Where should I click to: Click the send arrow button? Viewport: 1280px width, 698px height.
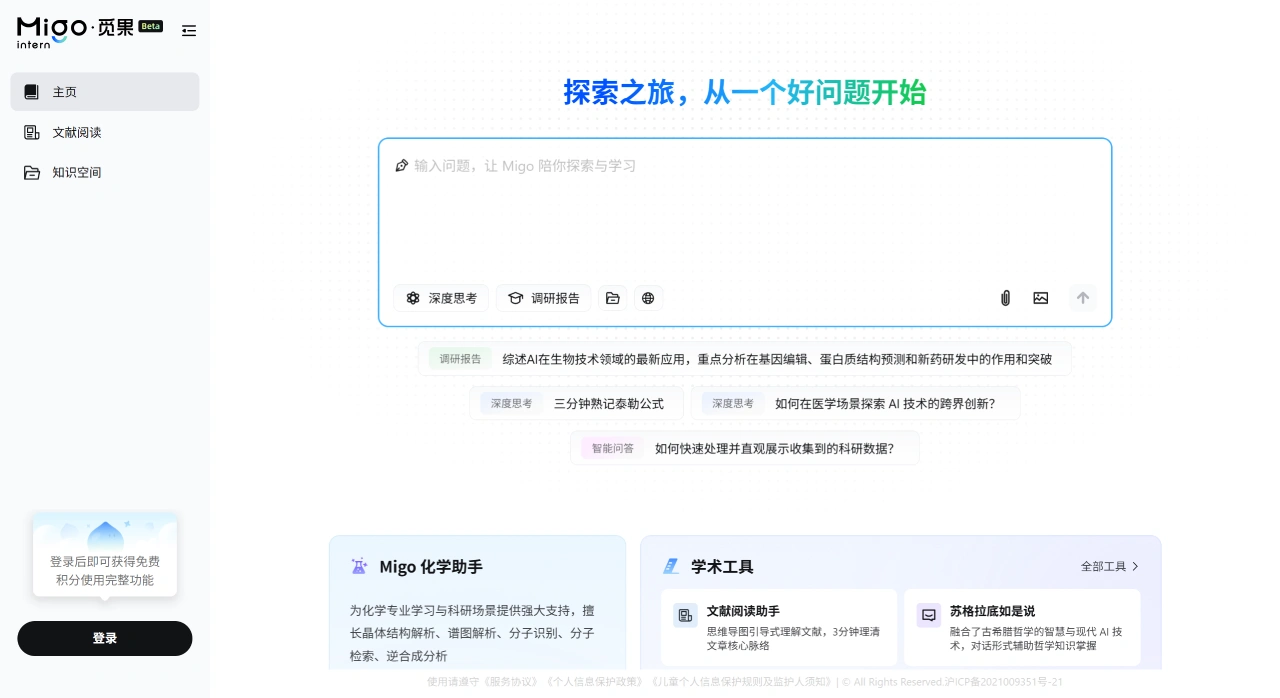click(x=1083, y=298)
